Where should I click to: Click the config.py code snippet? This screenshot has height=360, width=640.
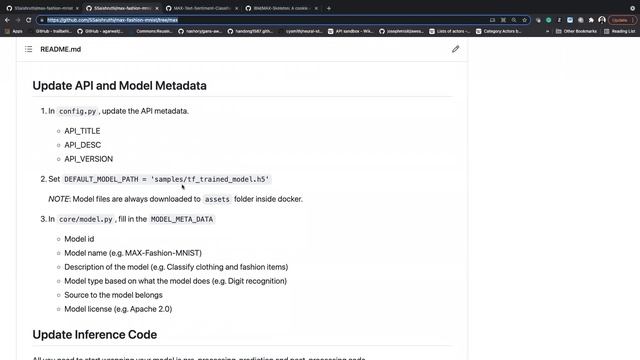(77, 111)
